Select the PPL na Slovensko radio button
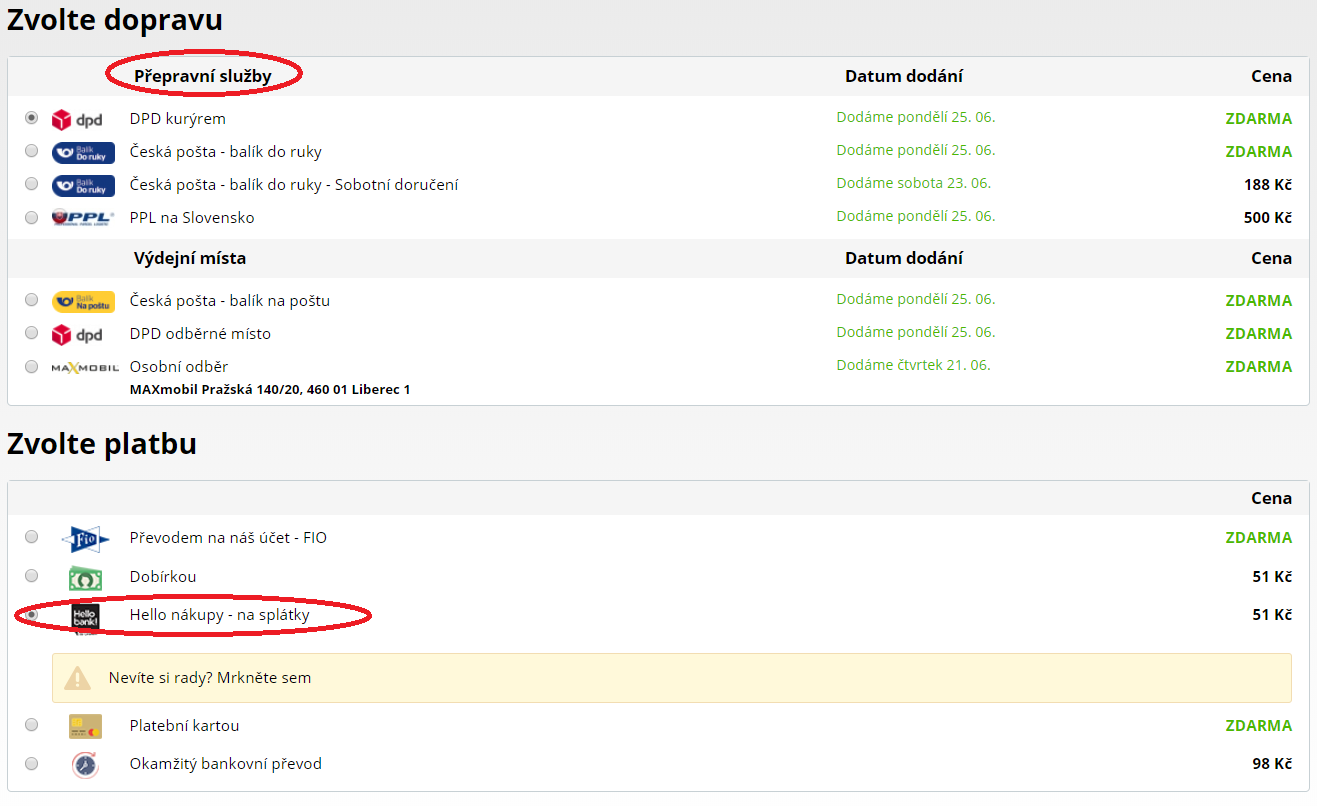1317x806 pixels. tap(32, 217)
